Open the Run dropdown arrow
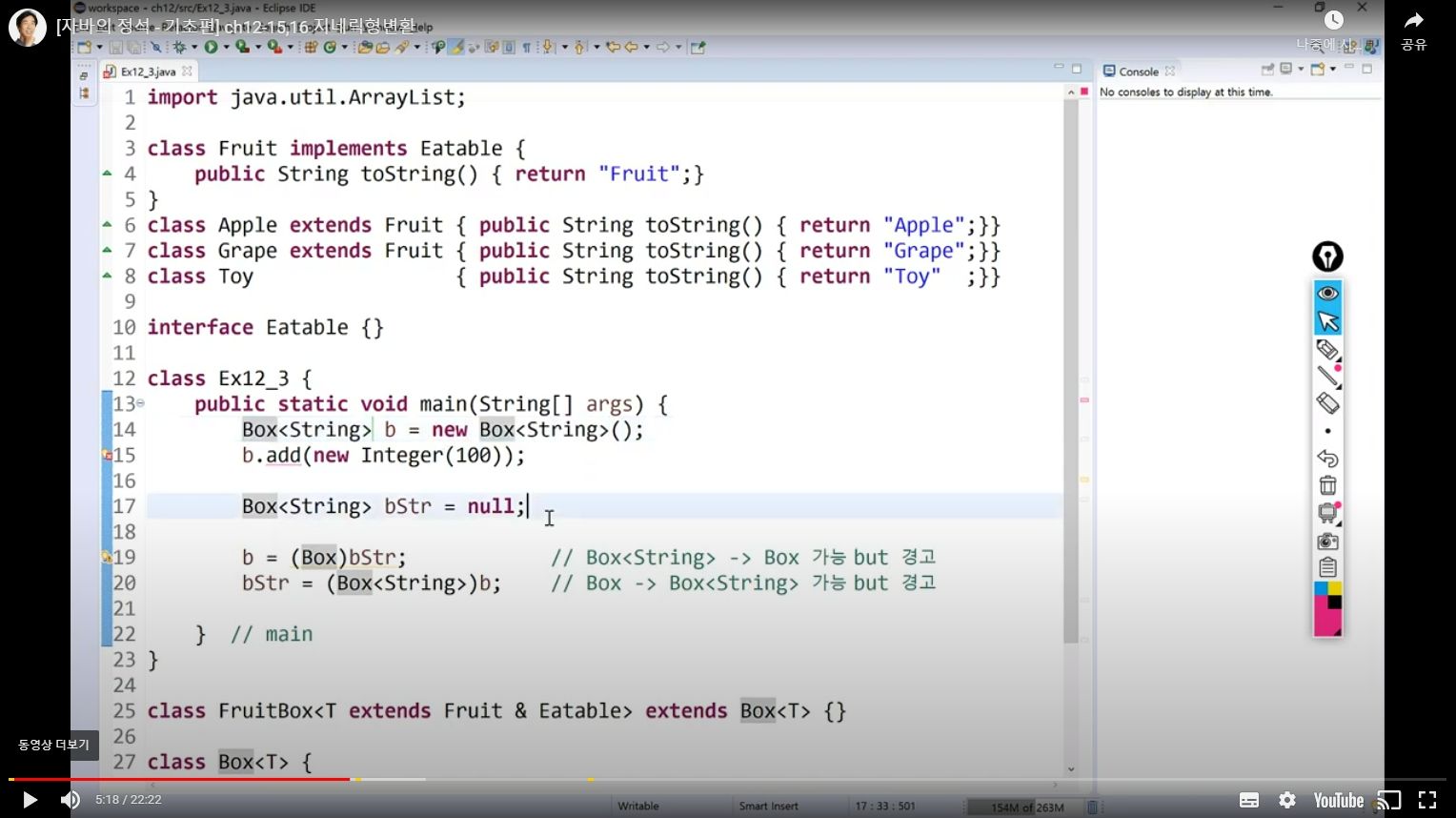Screen dimensions: 1456x818 [226, 47]
